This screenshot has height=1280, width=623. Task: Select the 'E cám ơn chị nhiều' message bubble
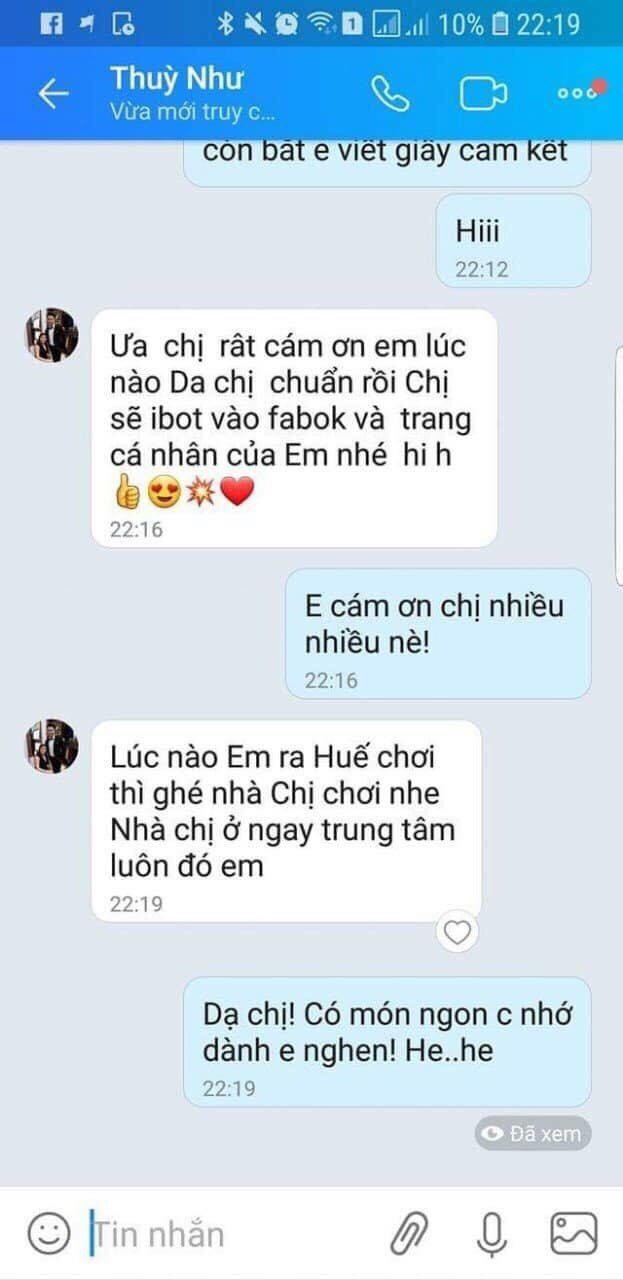pyautogui.click(x=438, y=633)
